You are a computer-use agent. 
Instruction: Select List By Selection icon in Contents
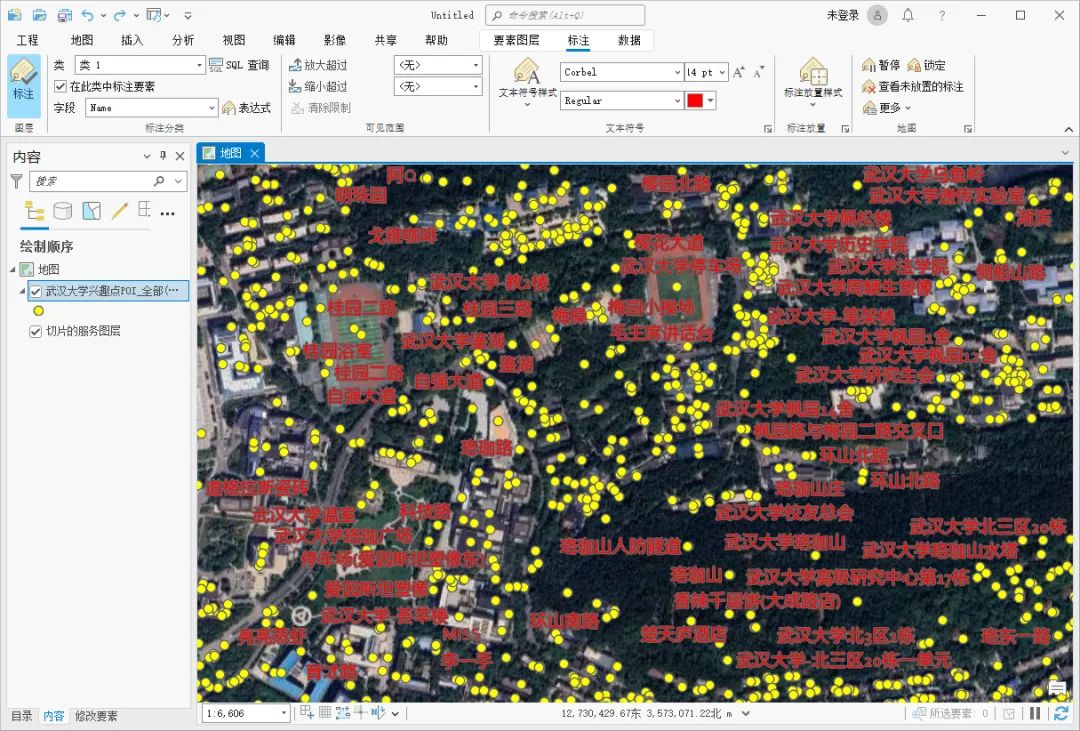coord(92,211)
